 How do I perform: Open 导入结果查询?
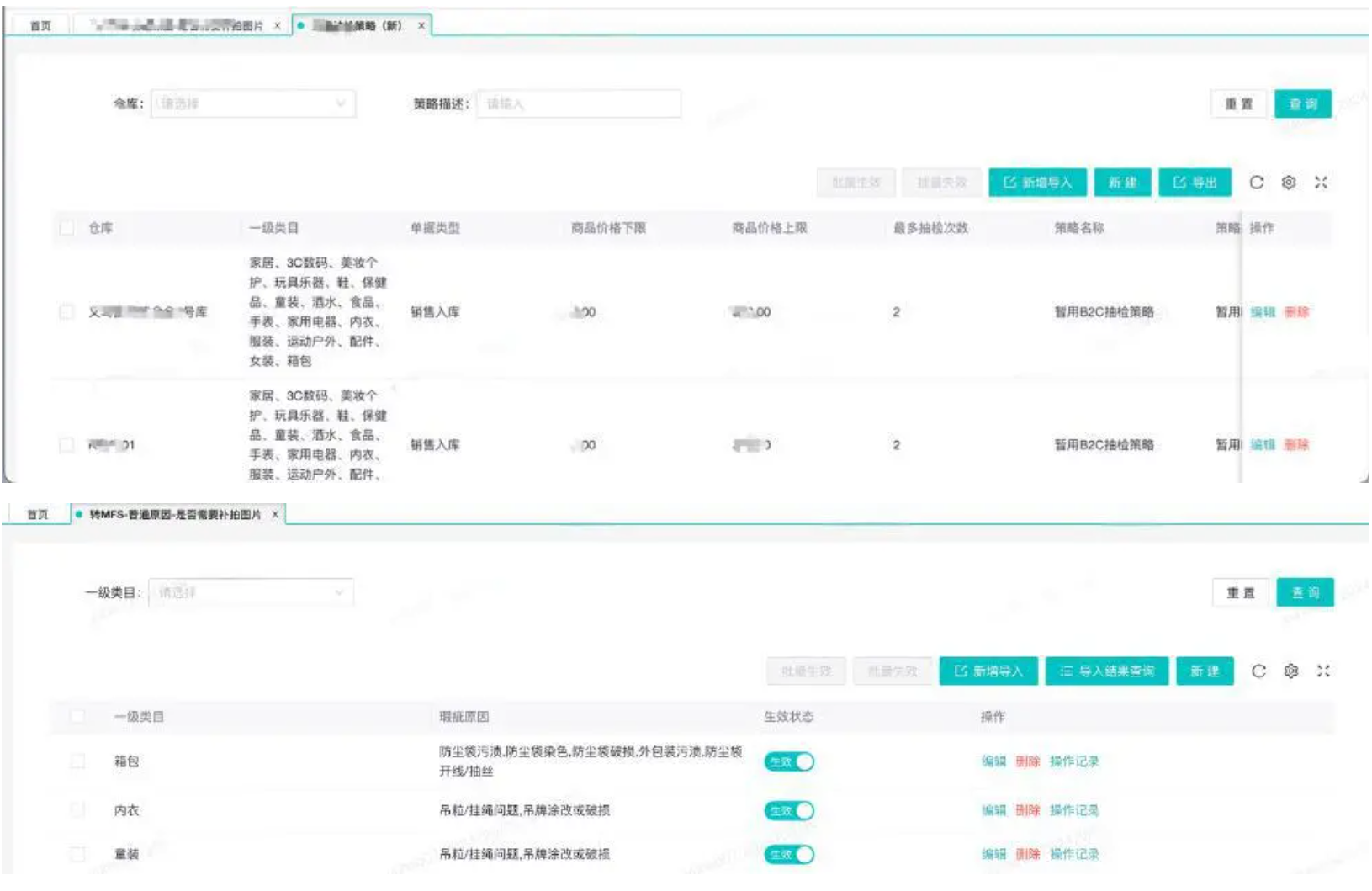point(1107,671)
